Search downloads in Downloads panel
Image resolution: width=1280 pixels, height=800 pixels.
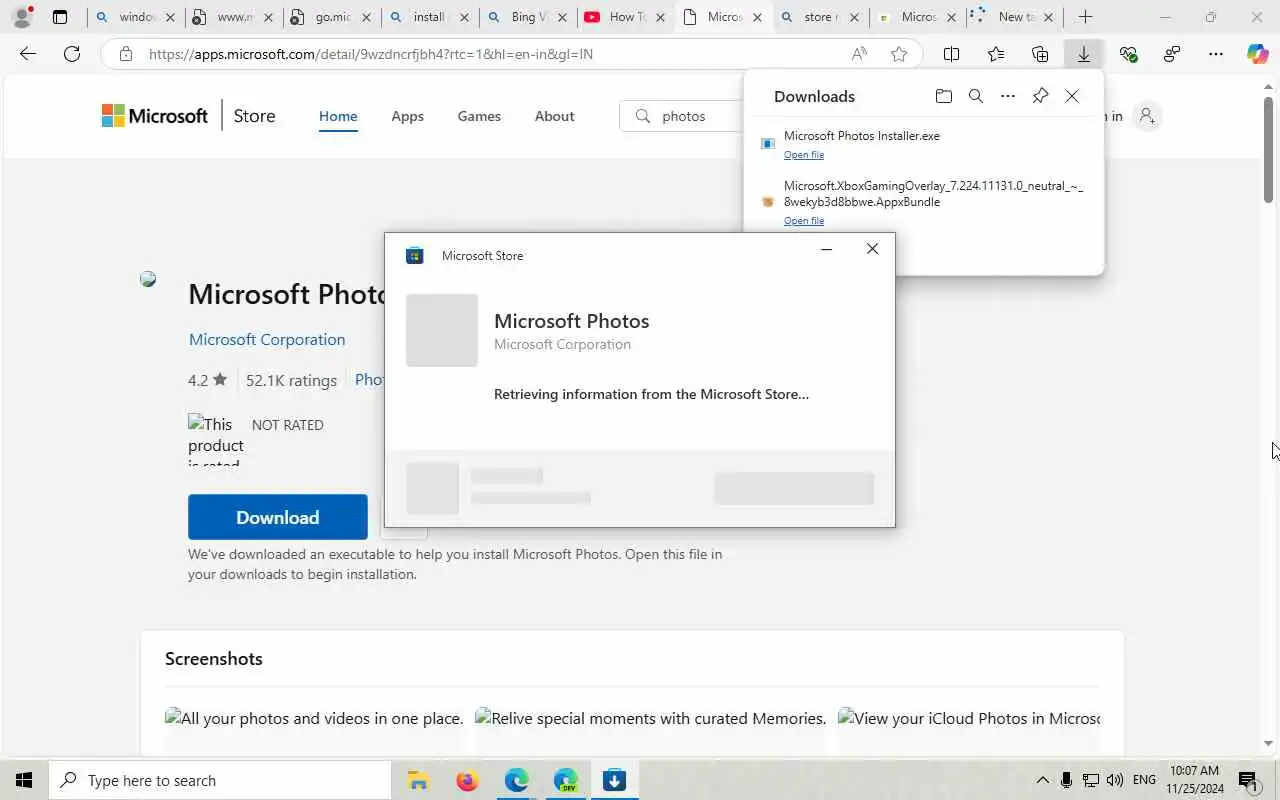(976, 96)
